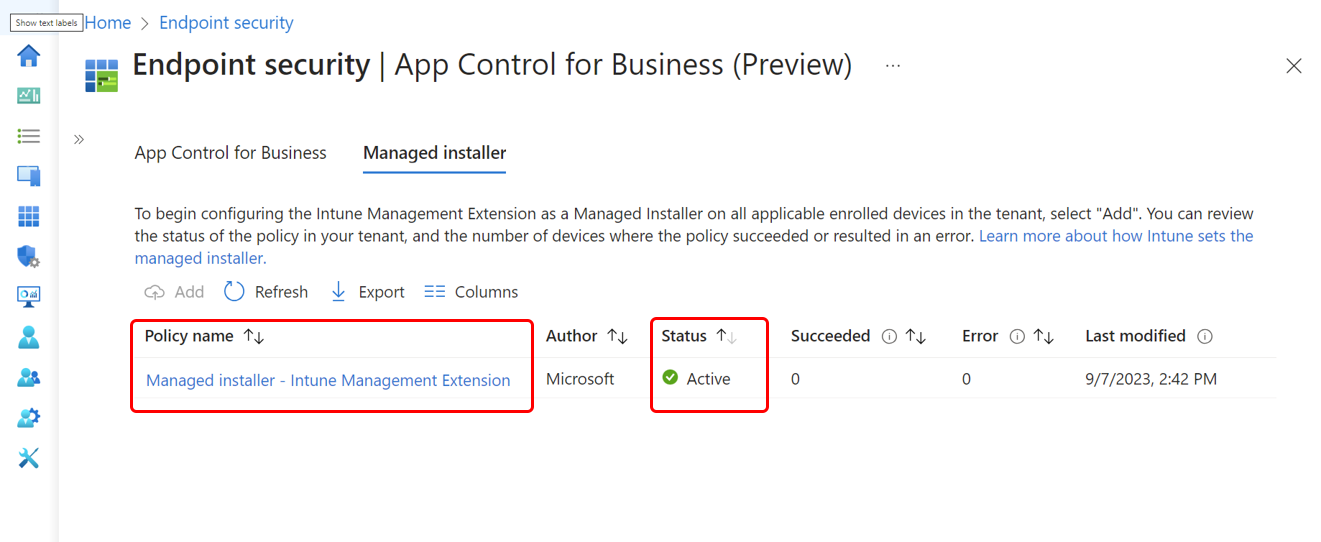The image size is (1321, 542).
Task: Open Managed installer - Intune Management Extension policy
Action: pyautogui.click(x=328, y=380)
